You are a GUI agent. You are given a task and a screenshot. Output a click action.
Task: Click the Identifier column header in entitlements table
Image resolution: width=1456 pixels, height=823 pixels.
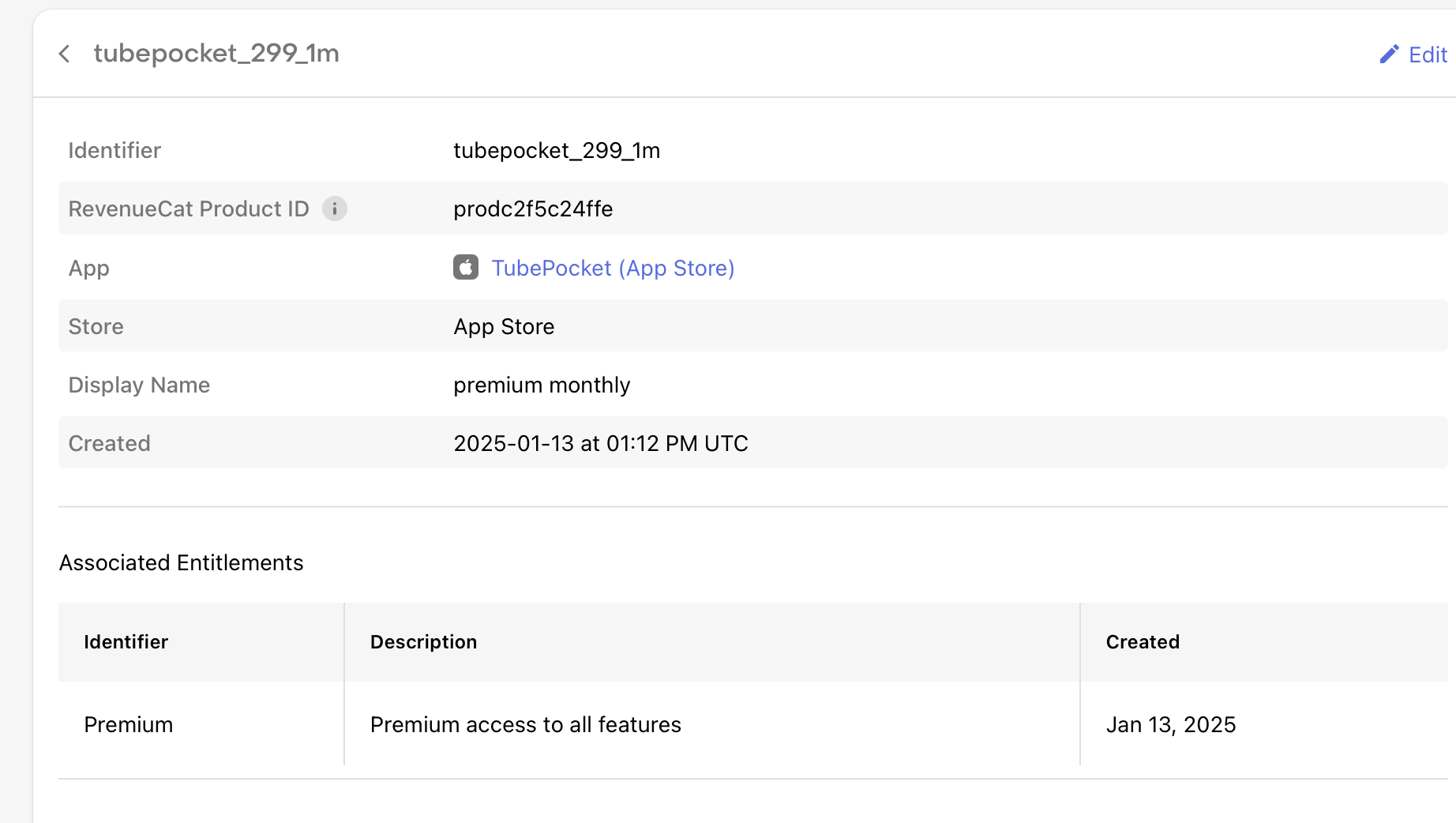point(126,641)
